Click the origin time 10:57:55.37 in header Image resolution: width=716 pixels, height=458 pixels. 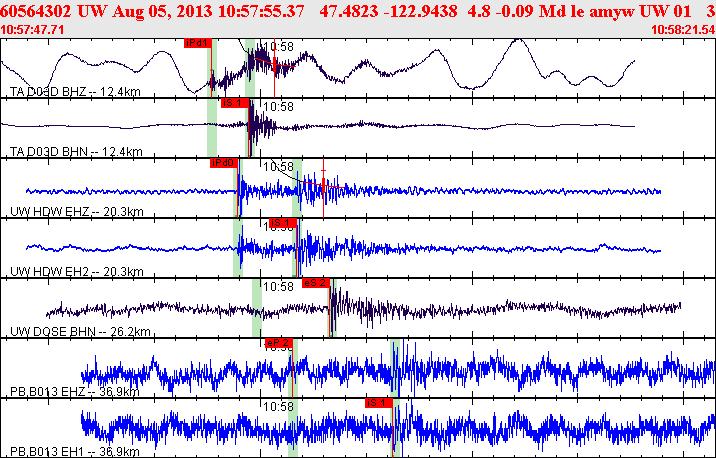pos(261,11)
